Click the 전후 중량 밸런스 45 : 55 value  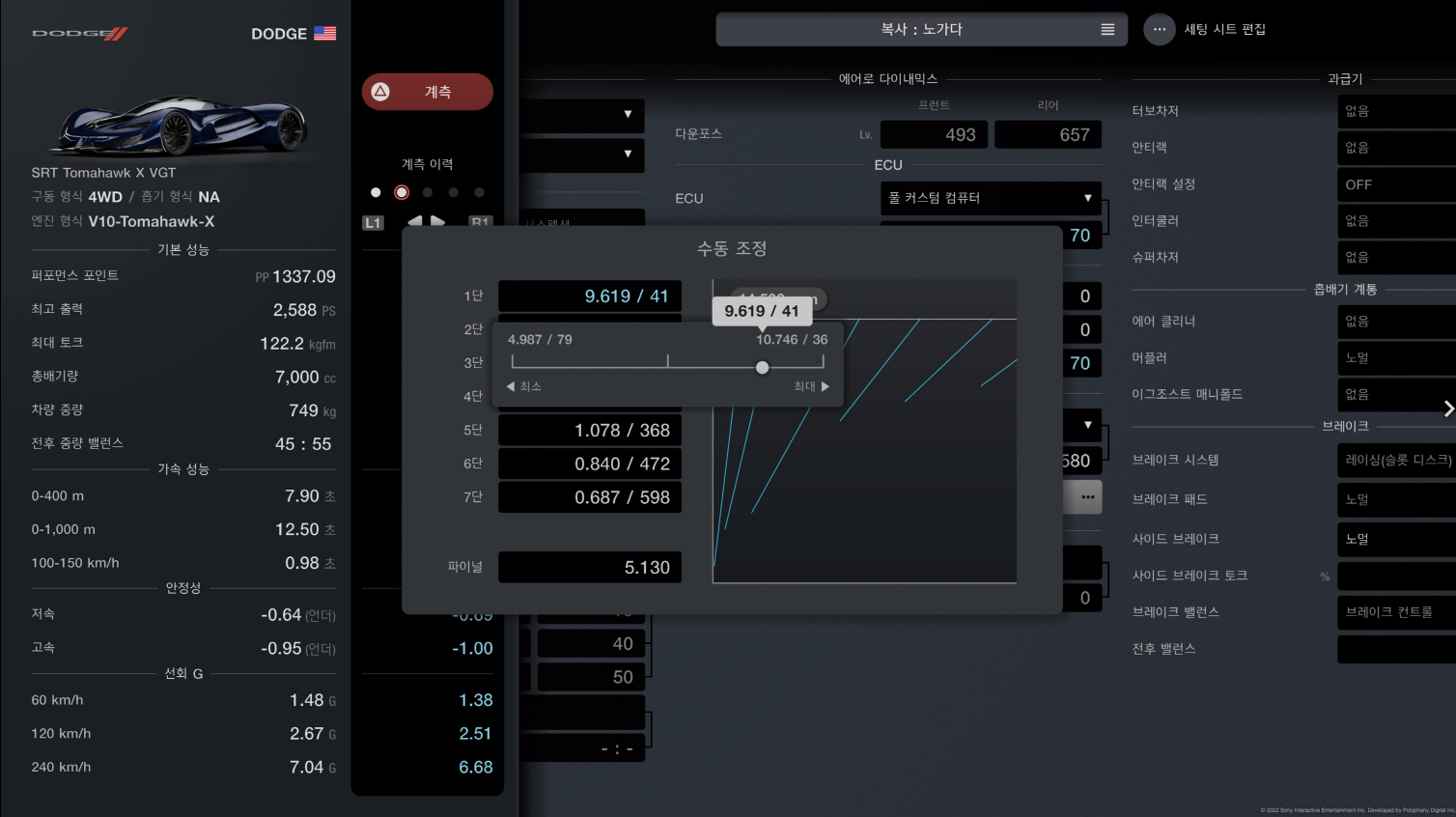(303, 444)
